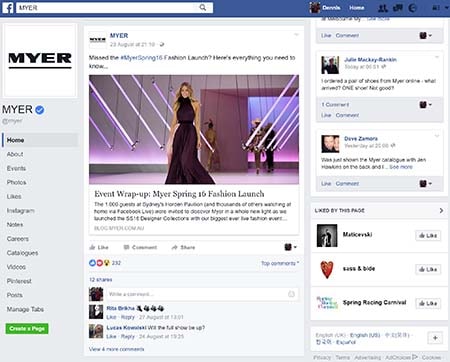This screenshot has height=362, width=450.
Task: Click the emoji icon in comment box
Action: pyautogui.click(x=291, y=294)
